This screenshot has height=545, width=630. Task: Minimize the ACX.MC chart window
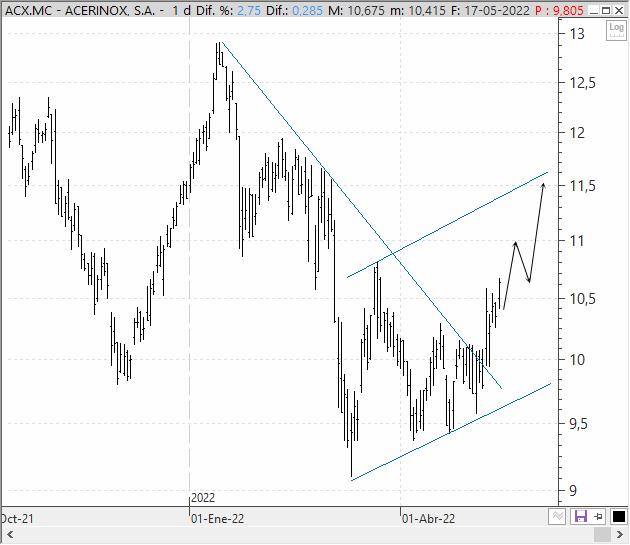point(593,10)
